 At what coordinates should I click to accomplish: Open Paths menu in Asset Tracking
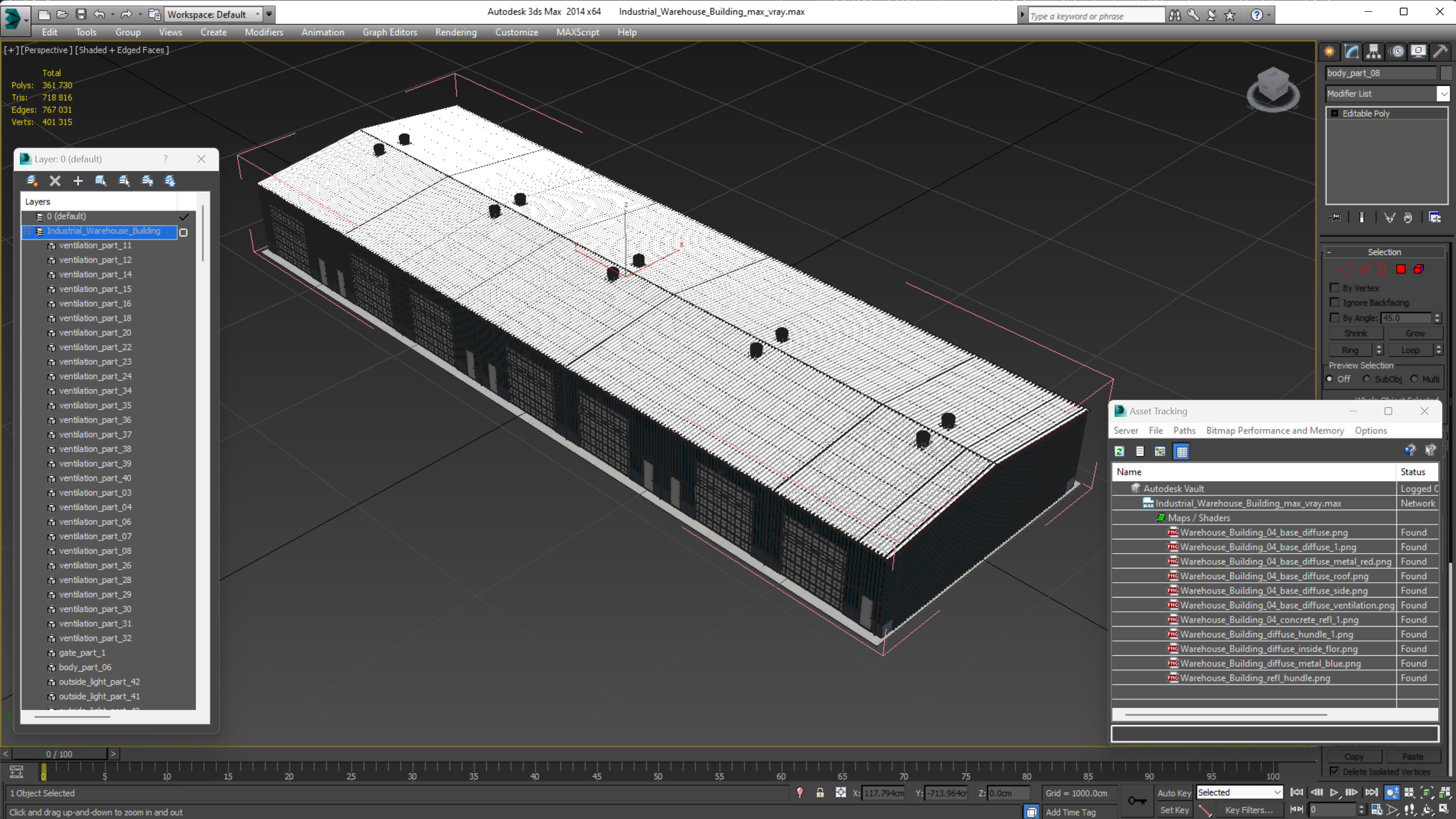pos(1184,431)
